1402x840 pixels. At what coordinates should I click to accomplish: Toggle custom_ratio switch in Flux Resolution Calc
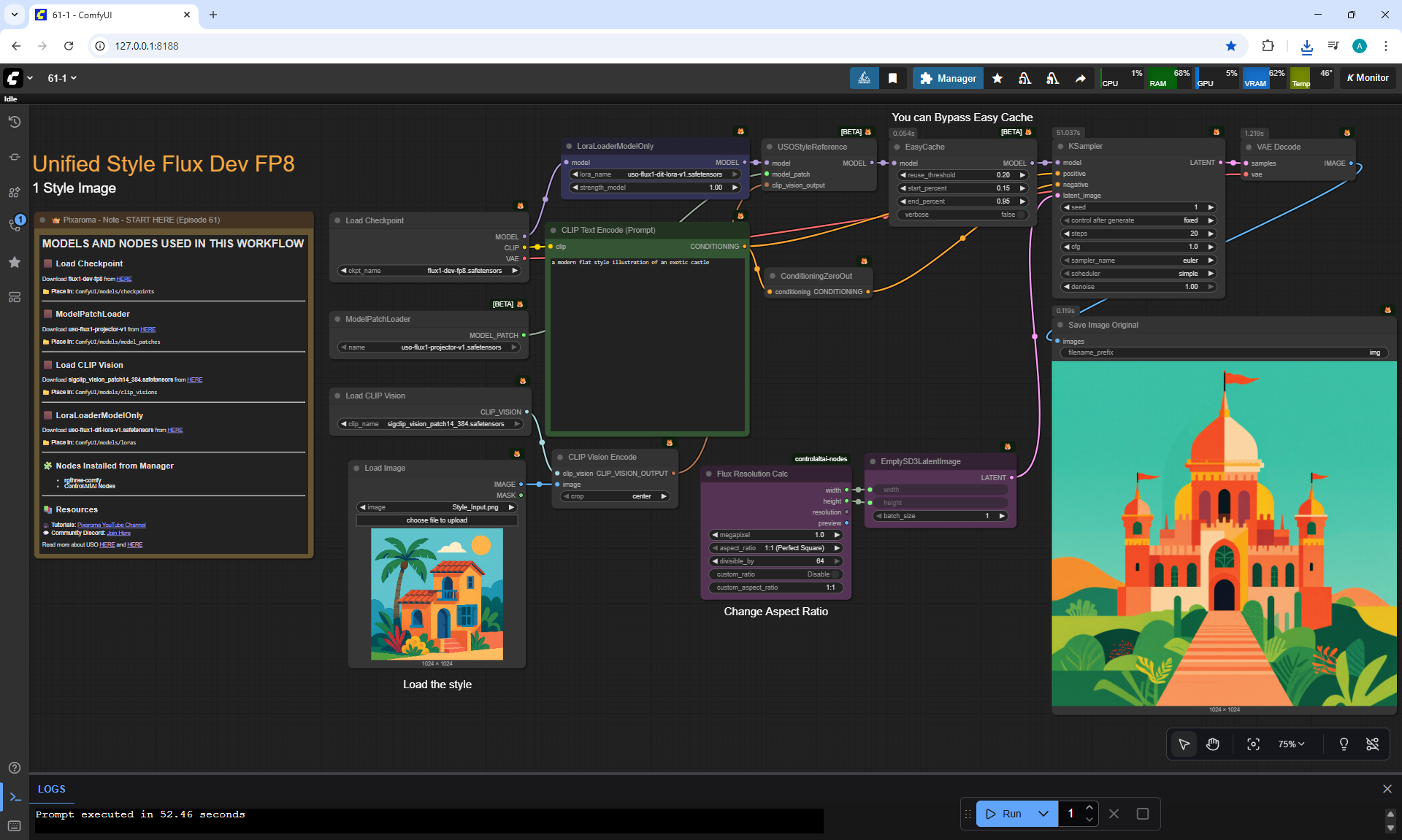tap(836, 574)
